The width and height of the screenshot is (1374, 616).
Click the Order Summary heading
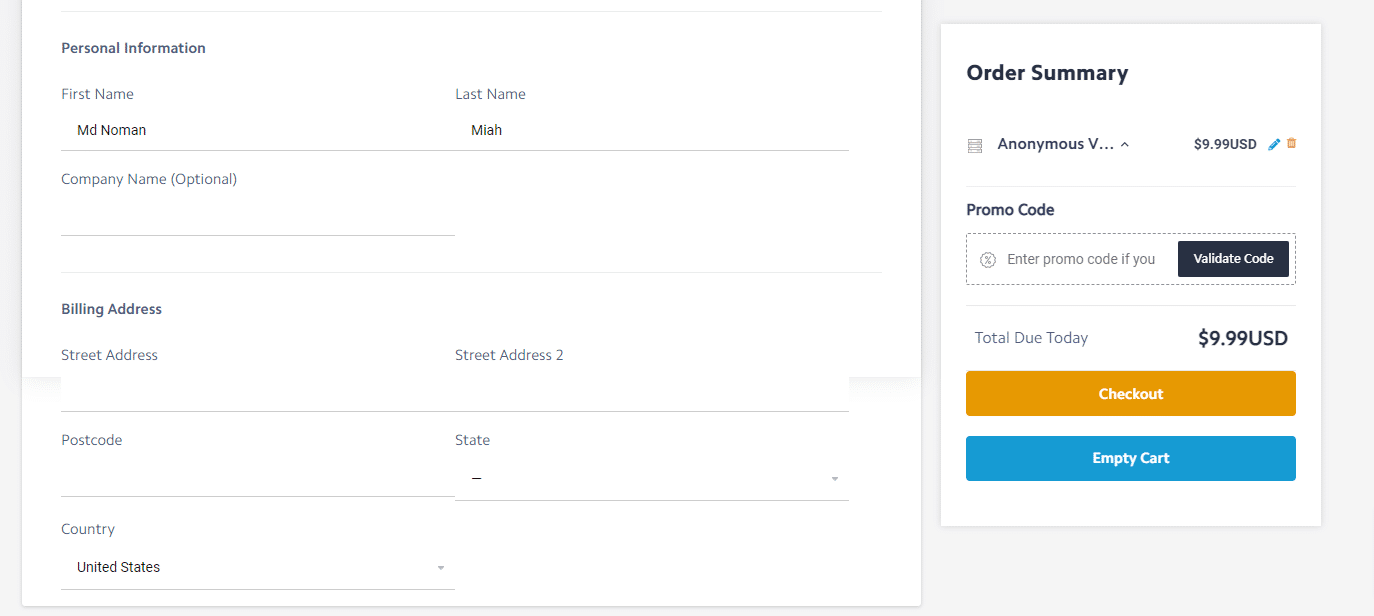[x=1047, y=73]
